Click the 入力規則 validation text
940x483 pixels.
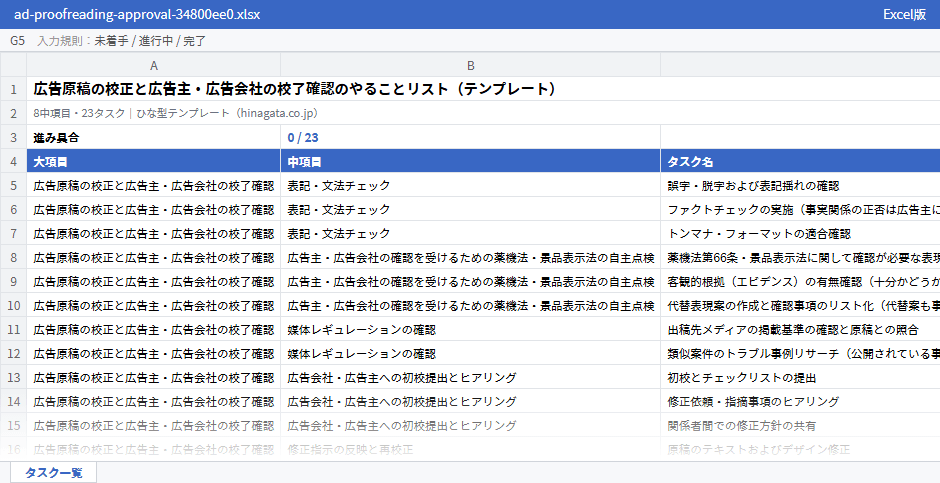point(122,41)
